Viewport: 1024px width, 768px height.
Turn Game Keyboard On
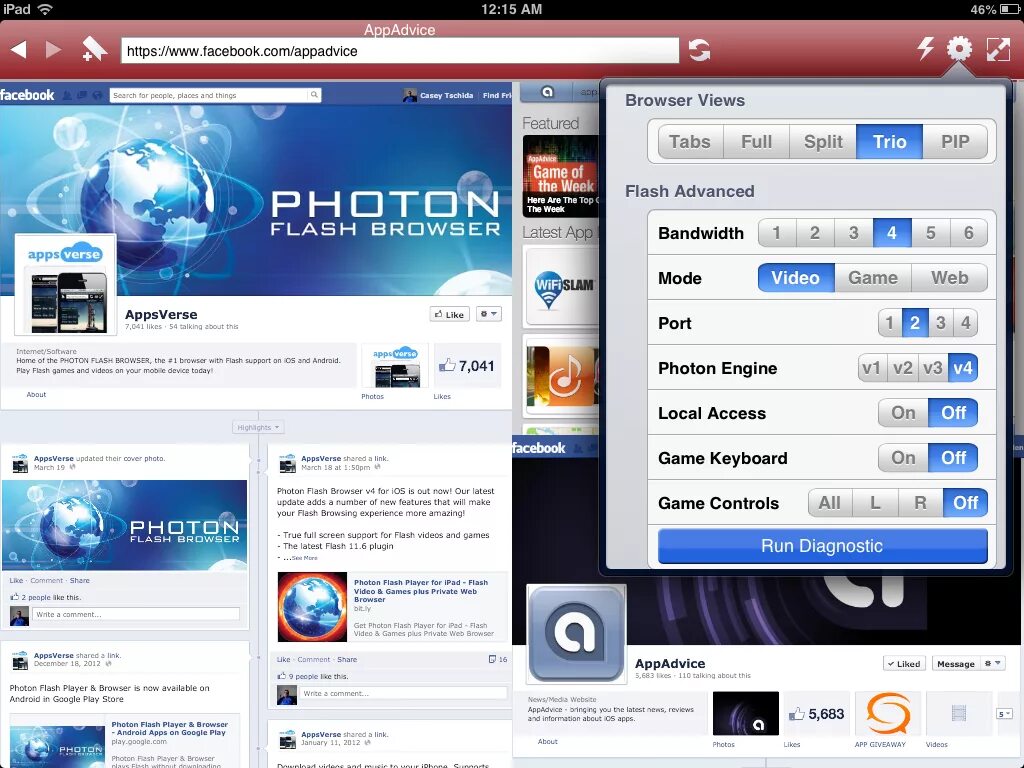903,458
